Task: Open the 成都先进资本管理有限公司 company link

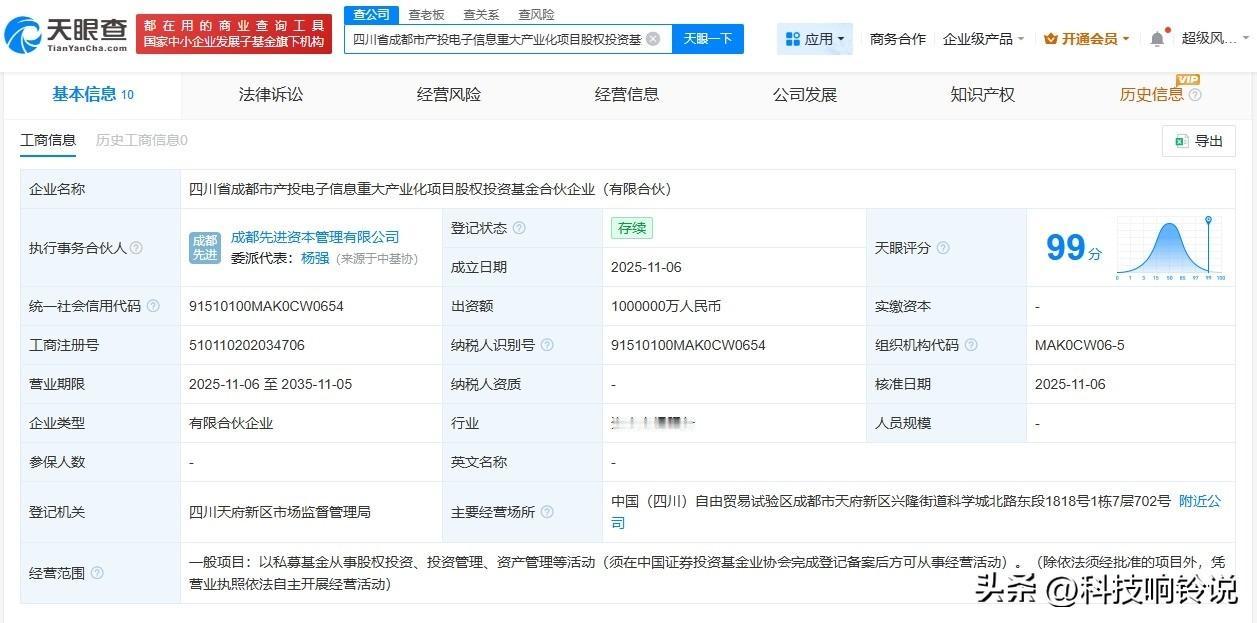Action: (312, 237)
